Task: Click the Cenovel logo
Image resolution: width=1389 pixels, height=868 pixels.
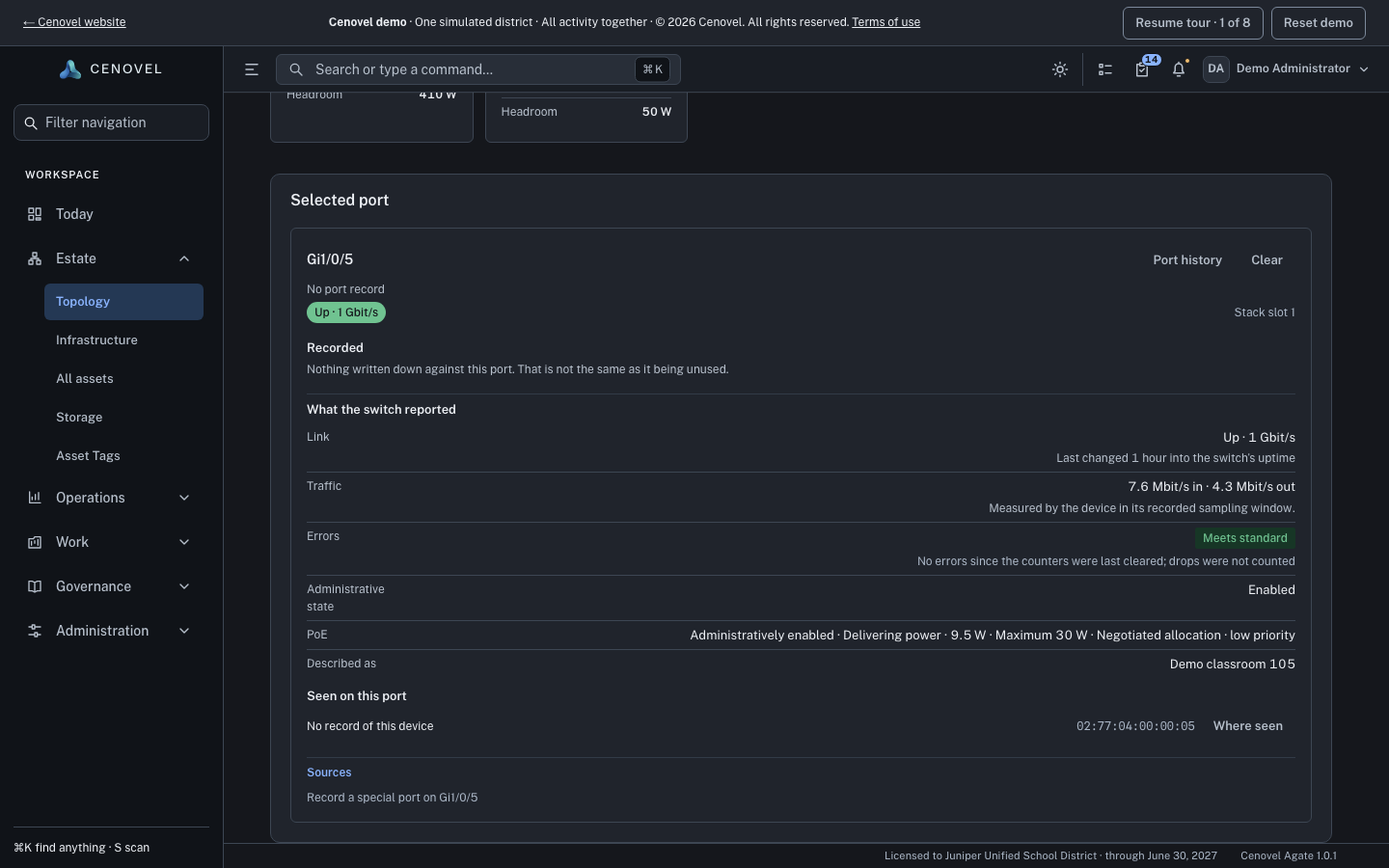Action: click(111, 69)
